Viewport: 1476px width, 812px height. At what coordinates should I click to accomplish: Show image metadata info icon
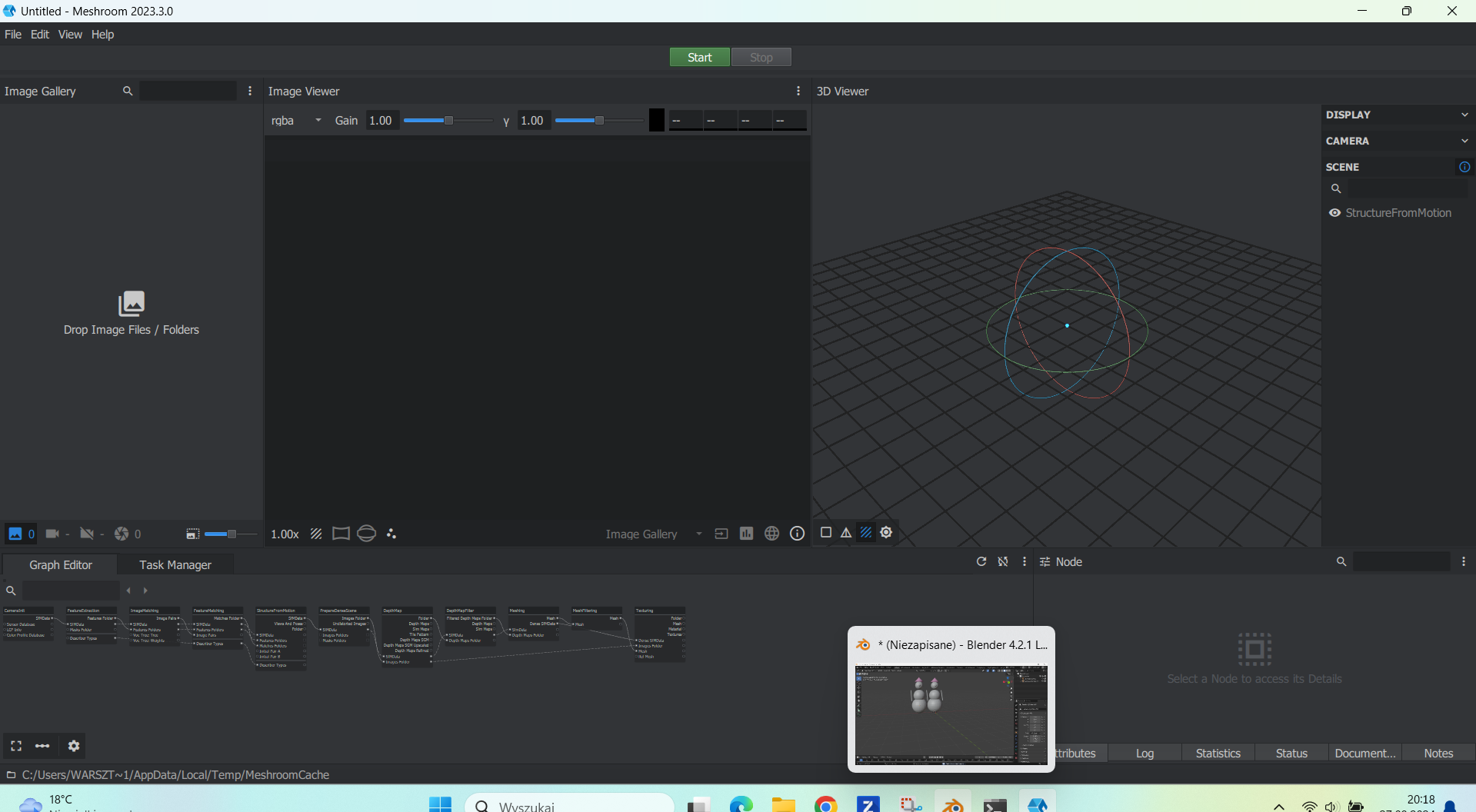(x=798, y=534)
